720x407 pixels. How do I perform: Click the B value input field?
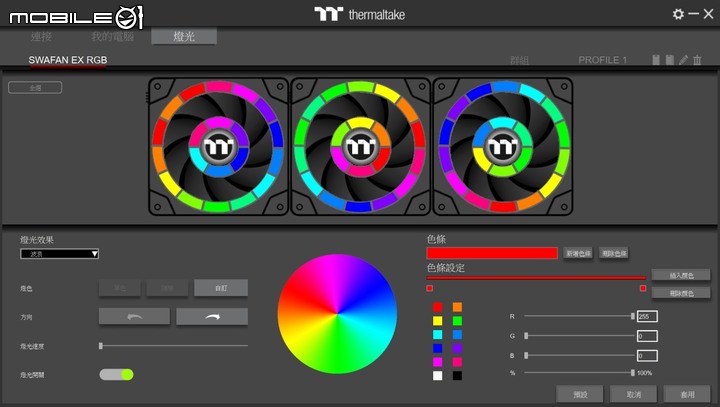click(647, 356)
